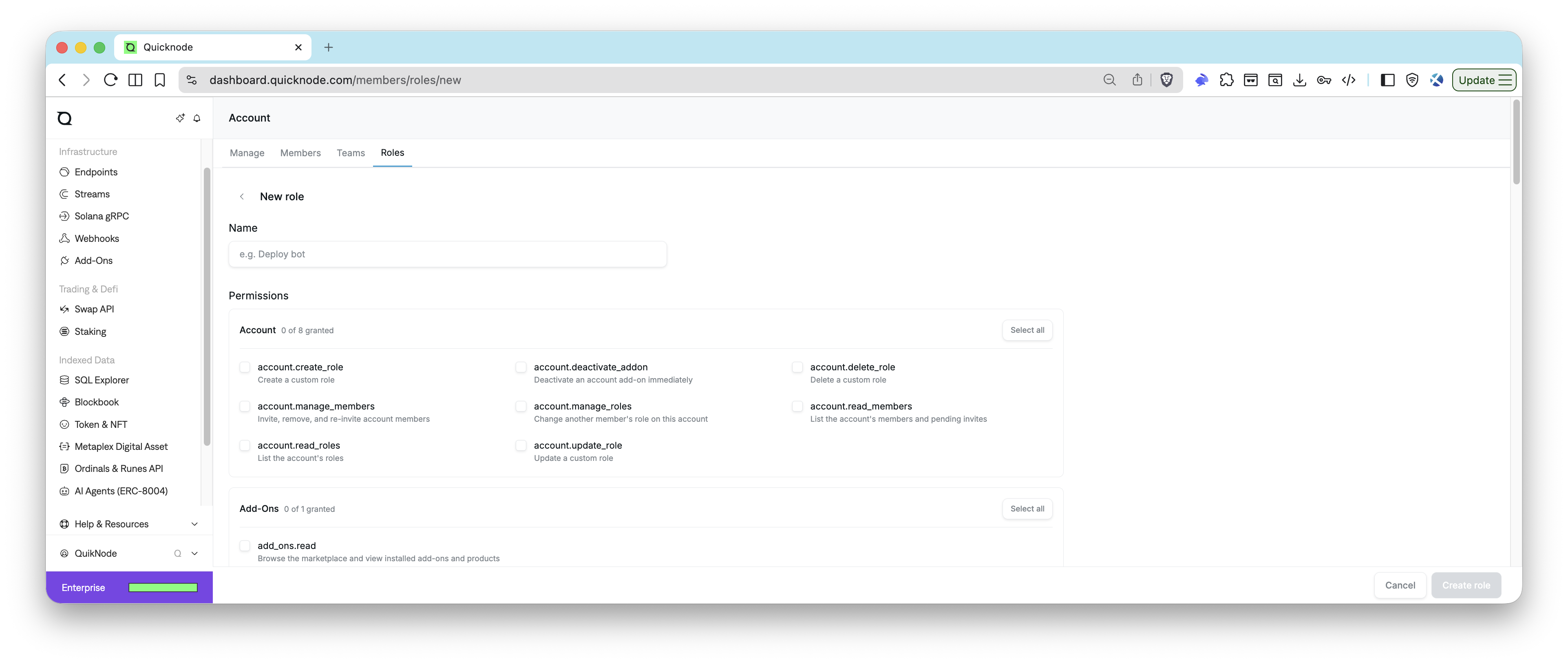
Task: Close the Quicknode browser tab
Action: (298, 47)
